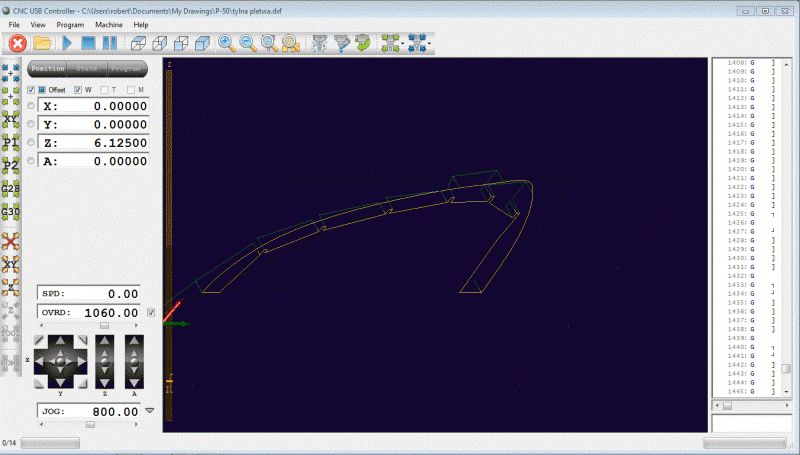This screenshot has width=800, height=455.
Task: Click the P2 side toolbar icon
Action: (11, 165)
